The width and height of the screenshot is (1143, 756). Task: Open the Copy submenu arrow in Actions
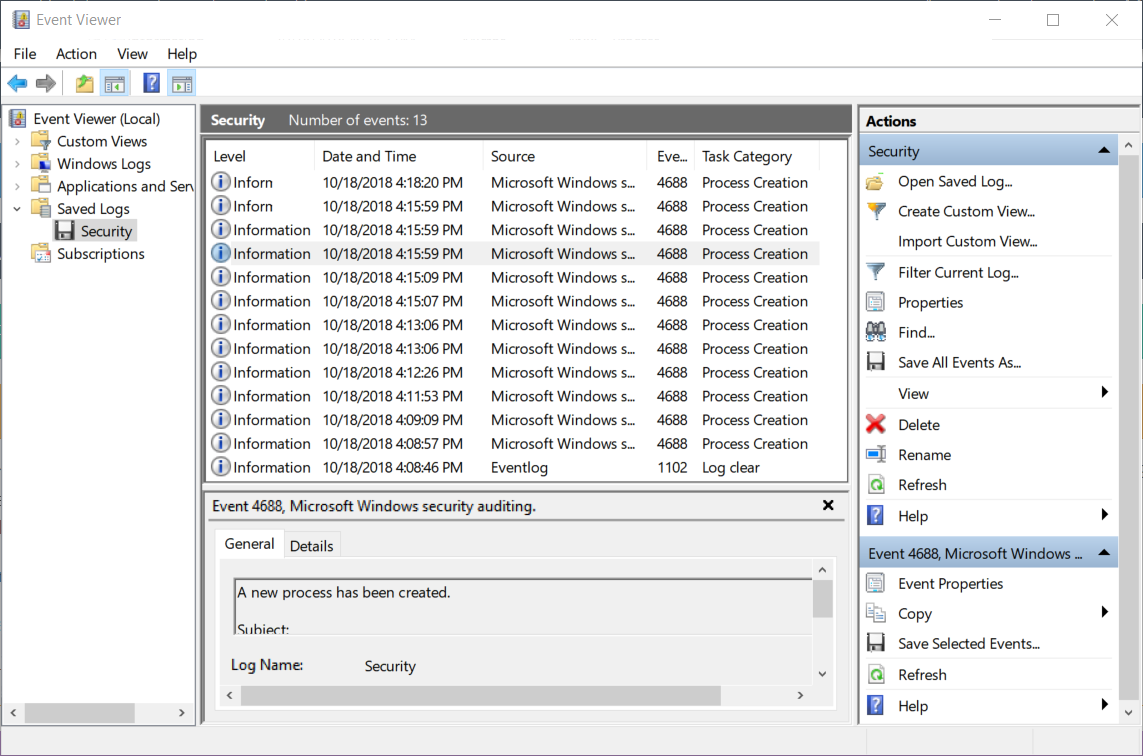(x=1104, y=612)
